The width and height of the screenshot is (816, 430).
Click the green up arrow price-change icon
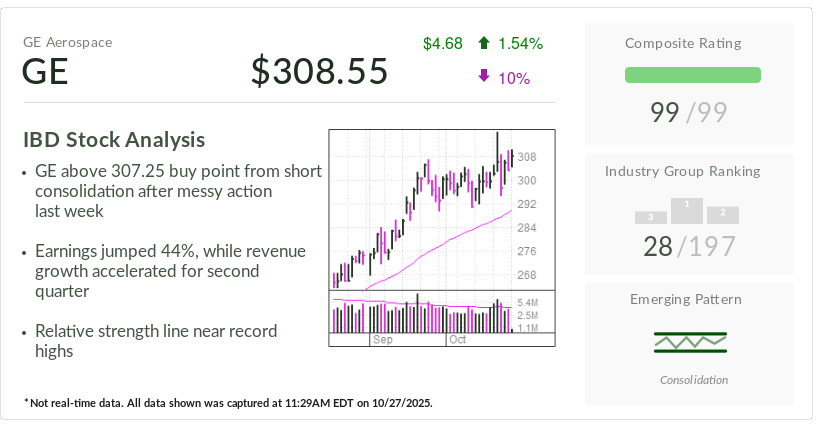[484, 43]
